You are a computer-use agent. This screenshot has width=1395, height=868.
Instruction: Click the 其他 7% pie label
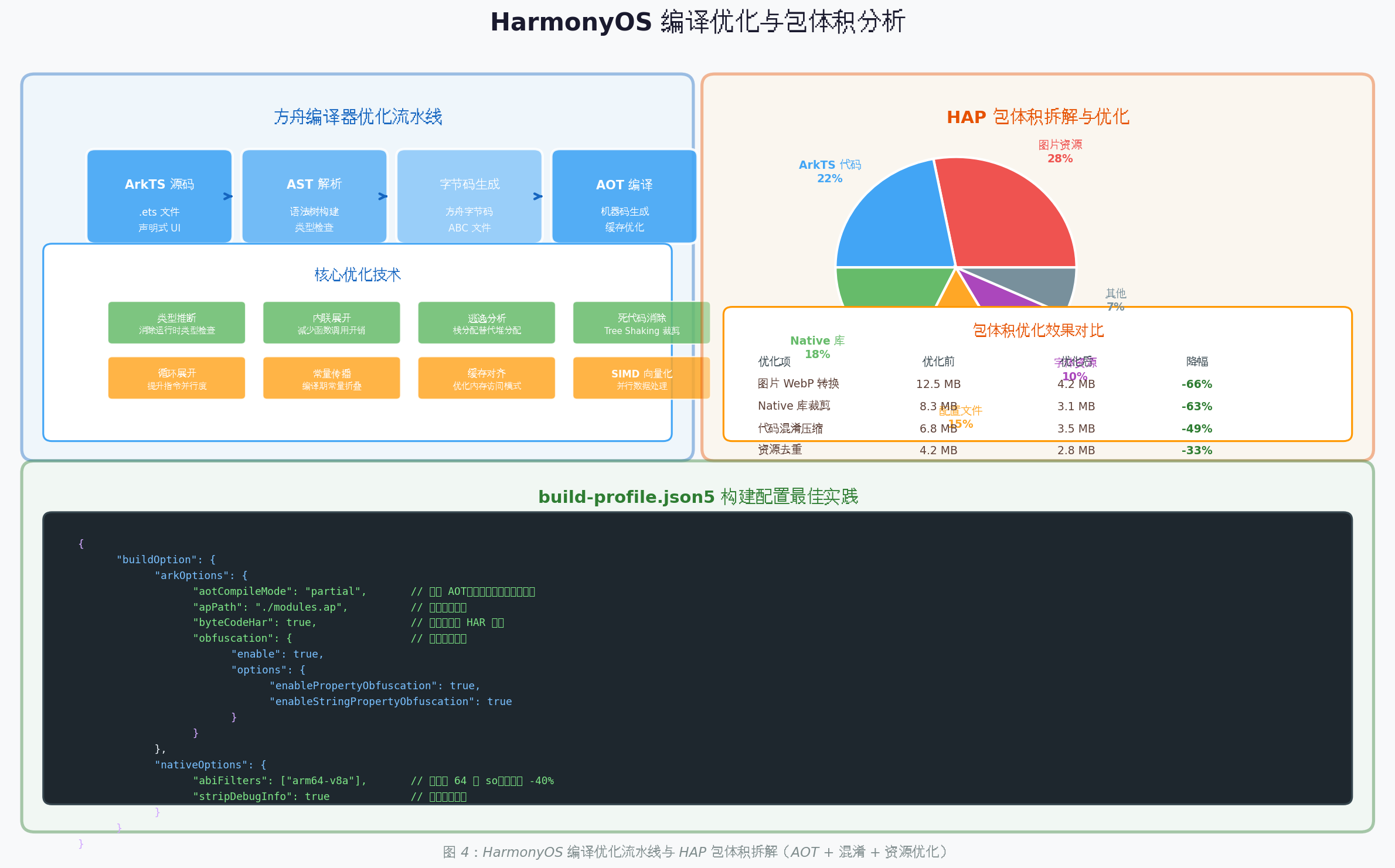pyautogui.click(x=1115, y=299)
